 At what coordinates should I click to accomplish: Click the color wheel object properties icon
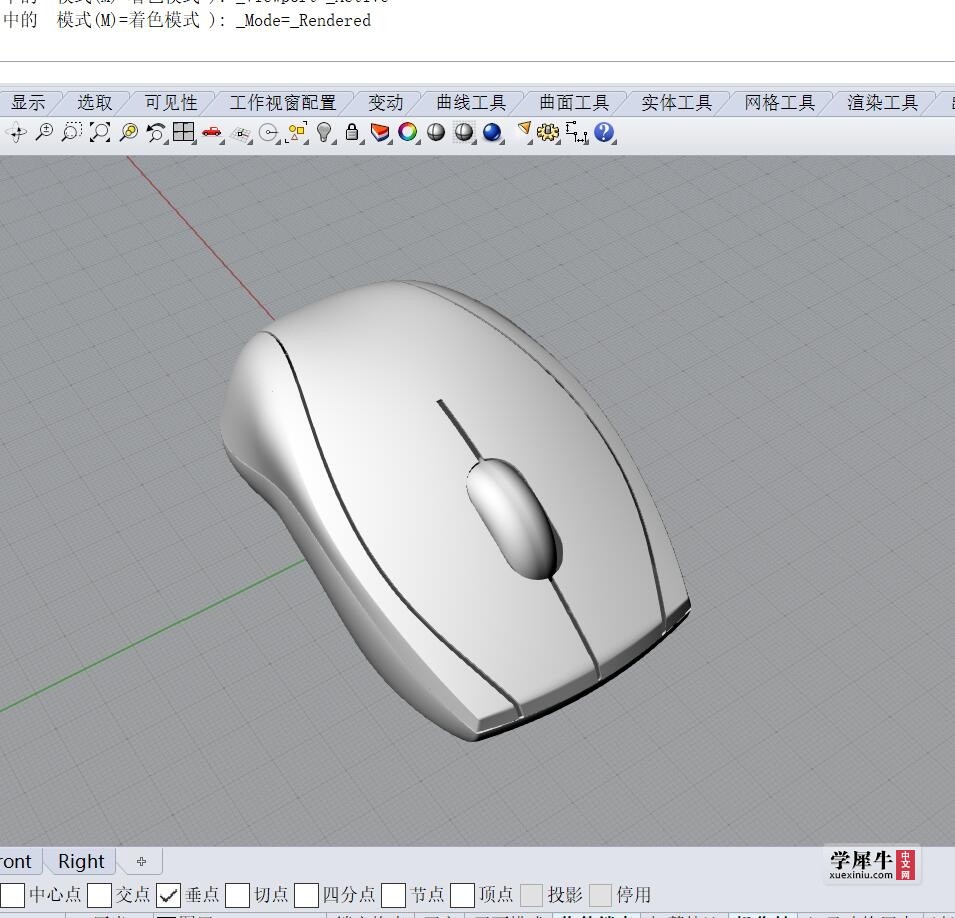pyautogui.click(x=407, y=132)
